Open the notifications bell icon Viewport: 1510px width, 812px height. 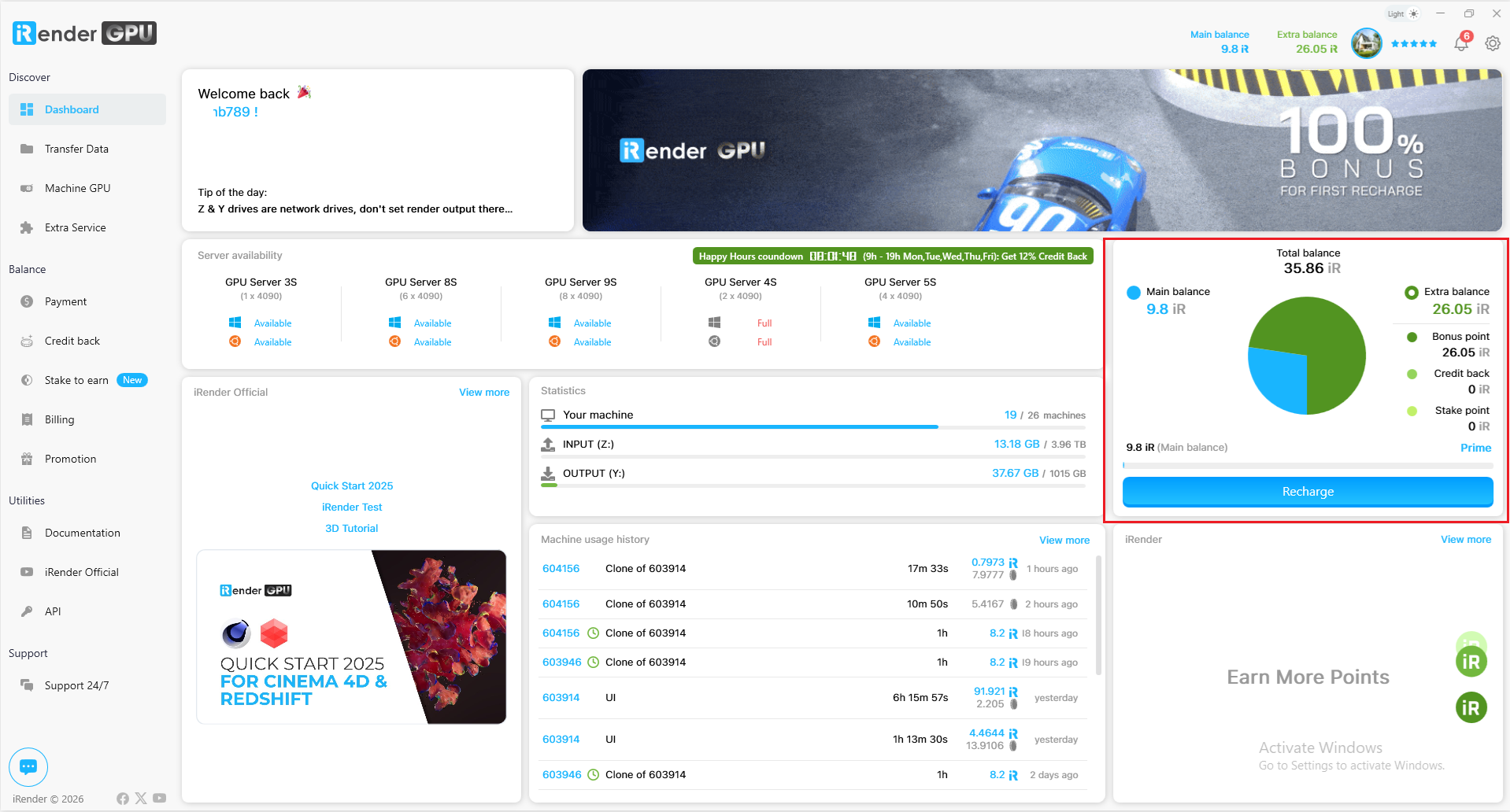[x=1461, y=44]
